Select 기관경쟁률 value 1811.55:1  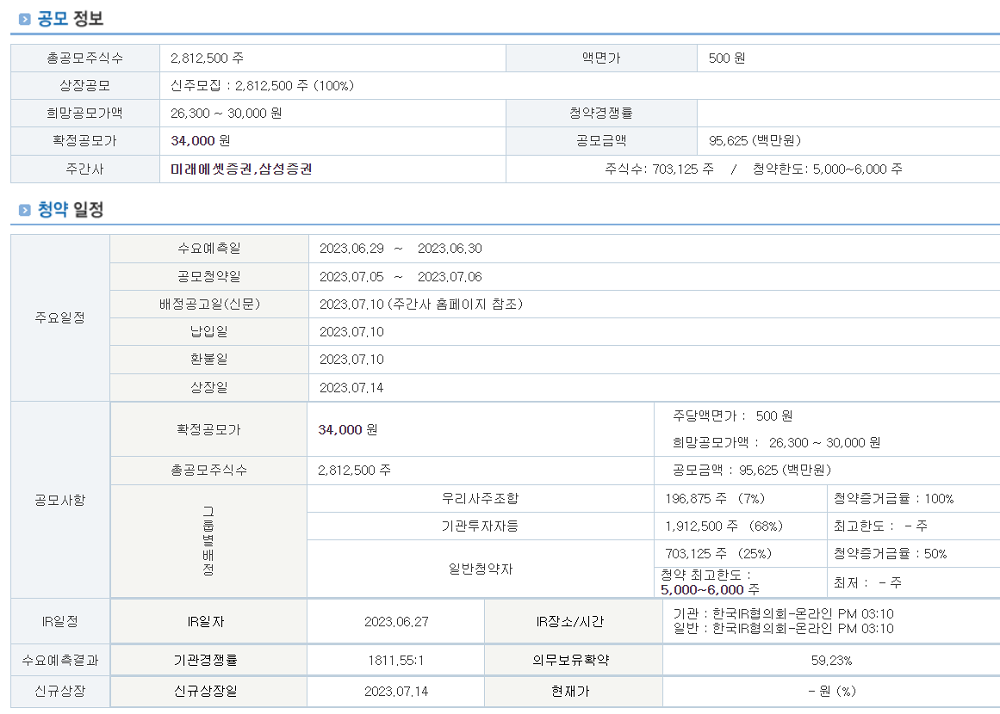coord(396,660)
